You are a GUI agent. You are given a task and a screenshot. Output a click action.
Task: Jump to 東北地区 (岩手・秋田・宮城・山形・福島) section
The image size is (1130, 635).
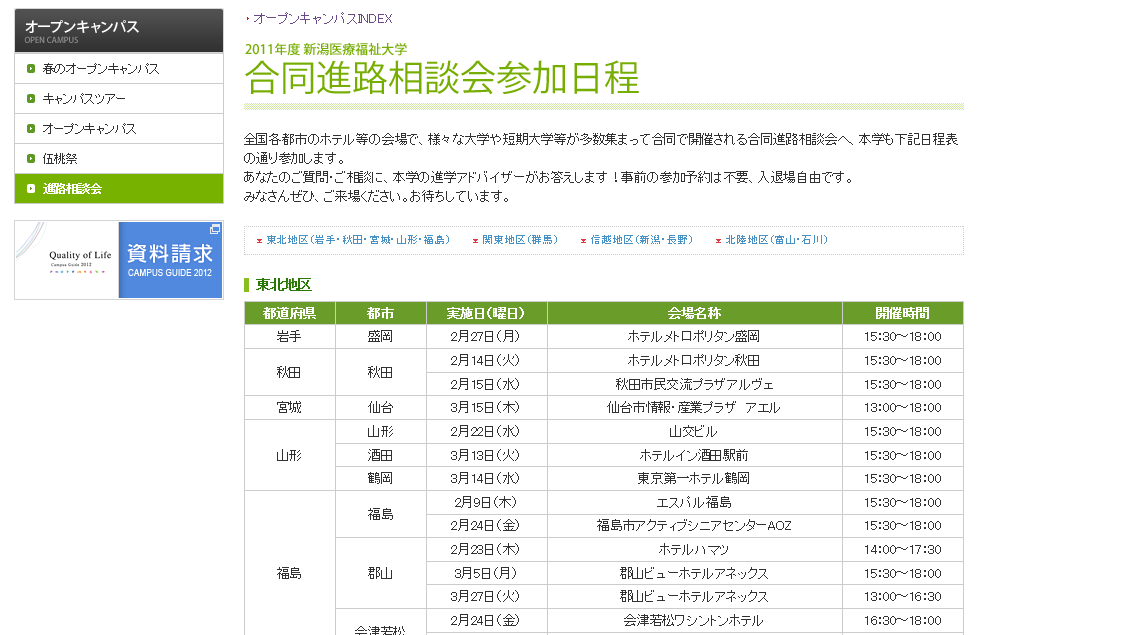click(358, 240)
